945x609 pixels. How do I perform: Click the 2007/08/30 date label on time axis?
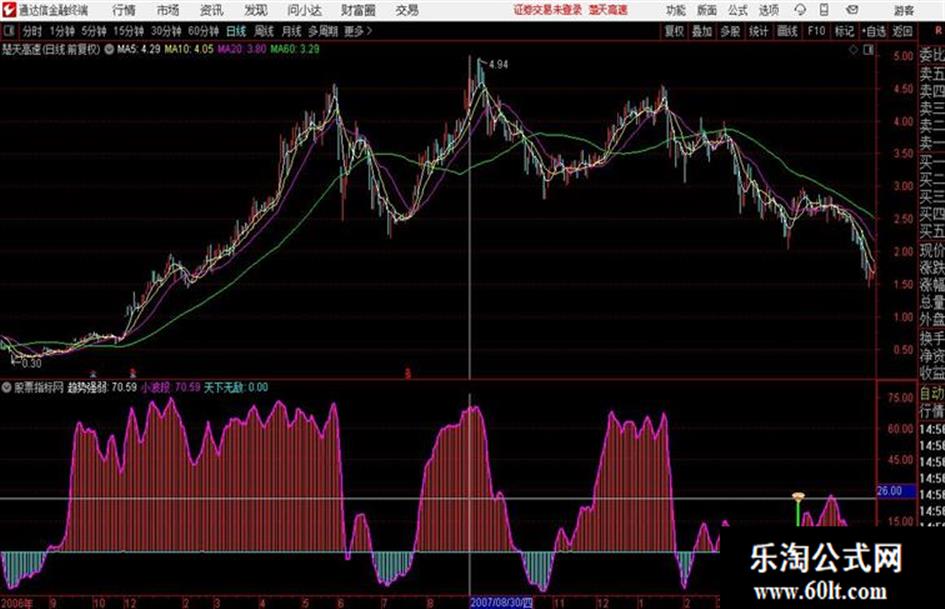501,602
